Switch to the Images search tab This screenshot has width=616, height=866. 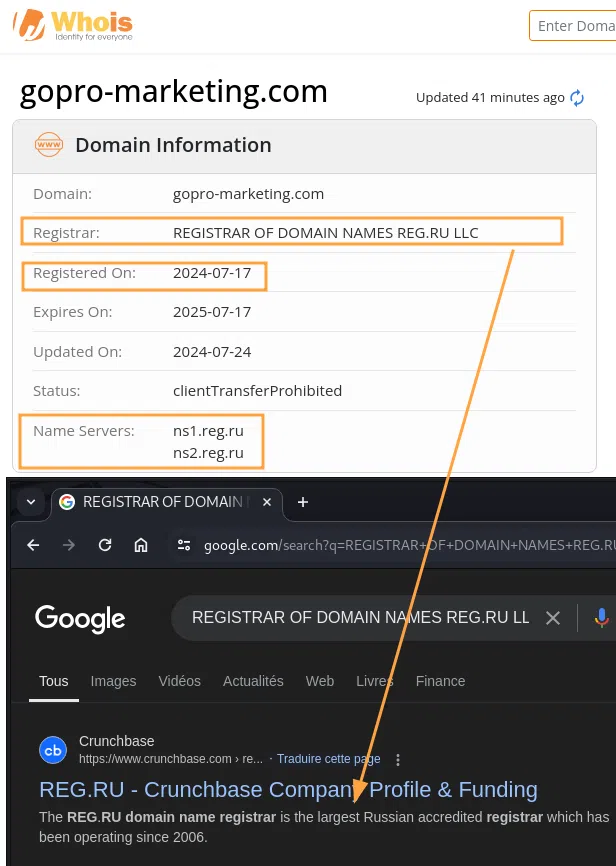(113, 681)
